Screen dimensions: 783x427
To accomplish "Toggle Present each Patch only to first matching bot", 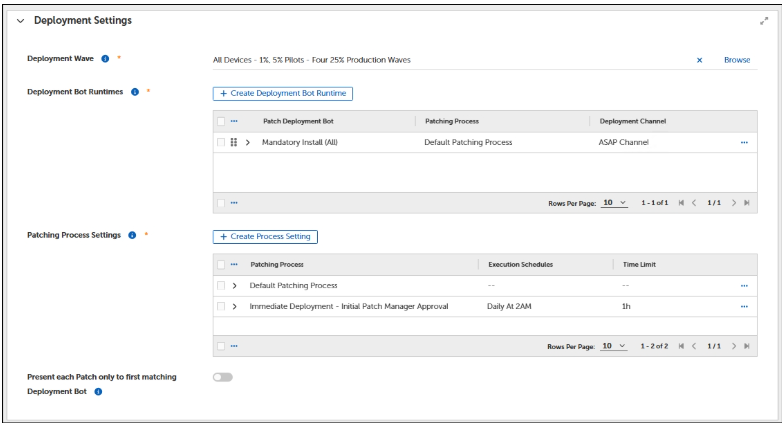I will (x=222, y=377).
